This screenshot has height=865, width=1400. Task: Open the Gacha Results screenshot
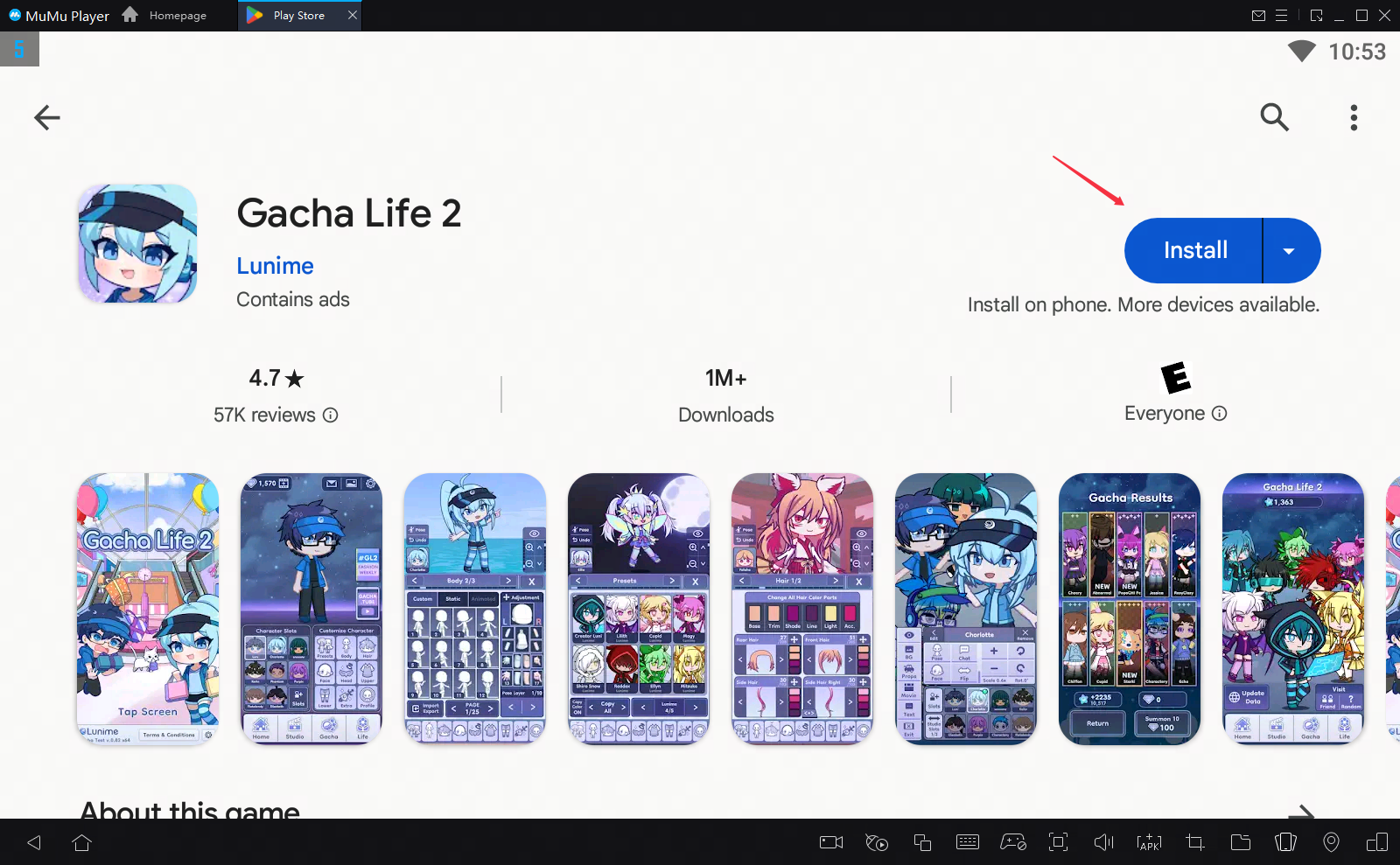pos(1130,609)
